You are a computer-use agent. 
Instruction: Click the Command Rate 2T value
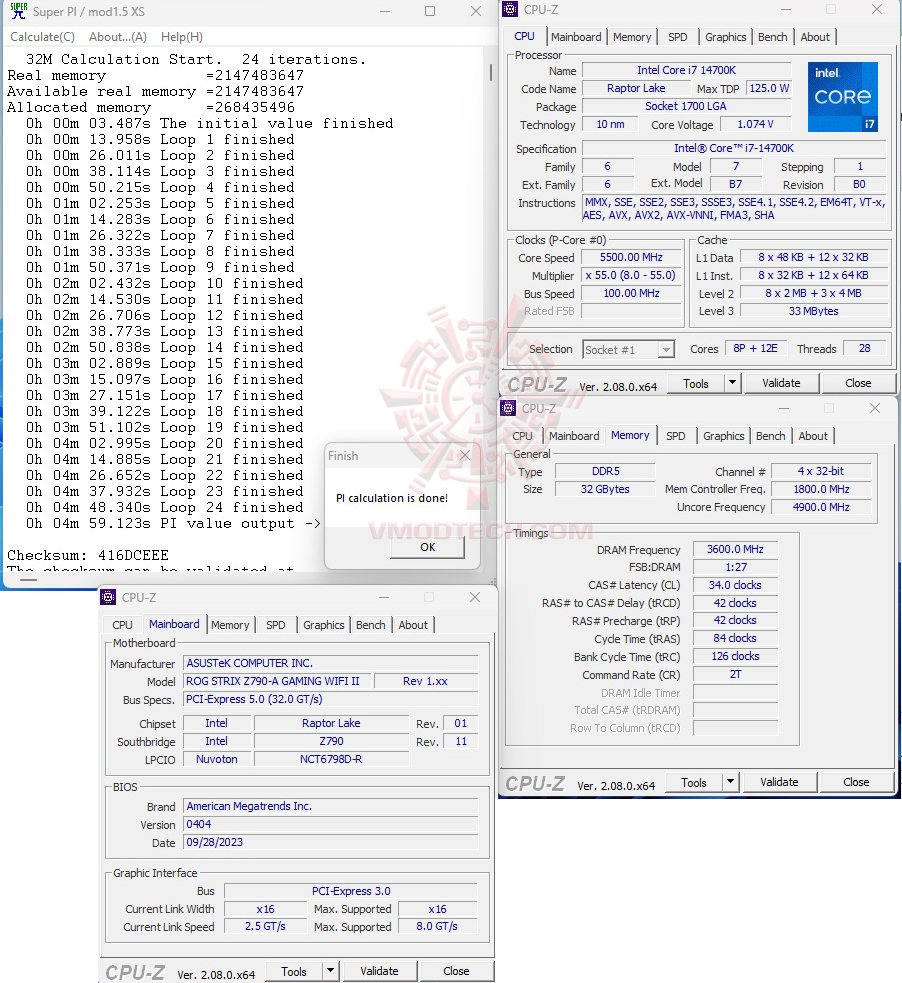tap(735, 675)
